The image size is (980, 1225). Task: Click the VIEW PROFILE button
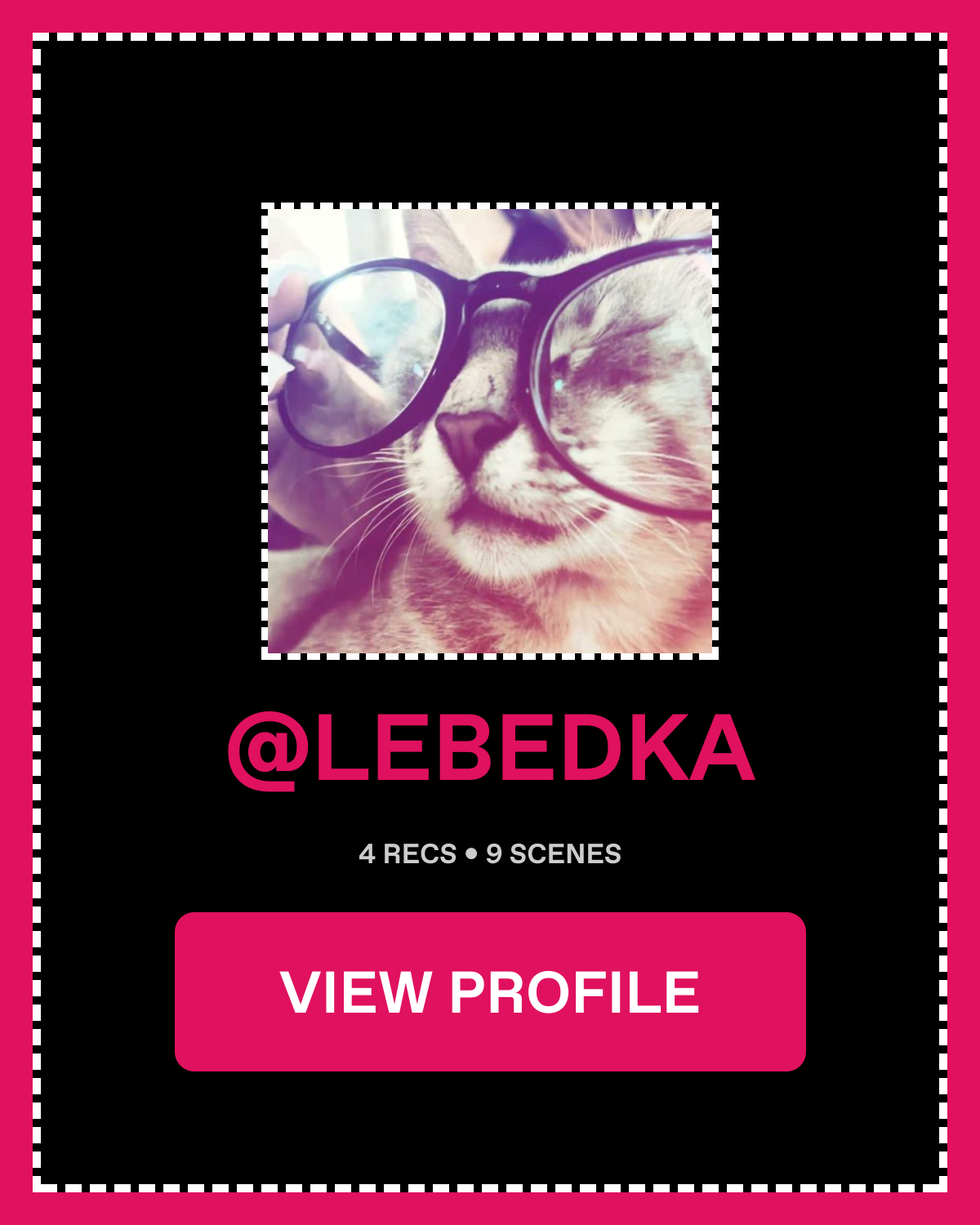(x=490, y=991)
